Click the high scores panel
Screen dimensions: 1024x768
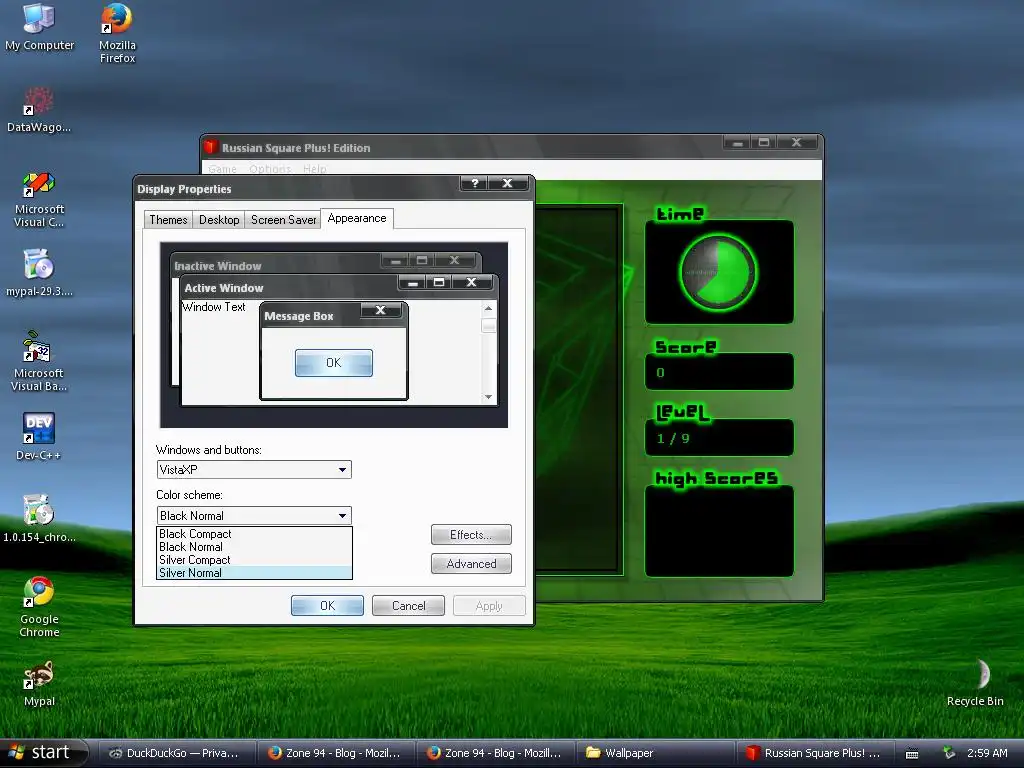click(x=719, y=531)
